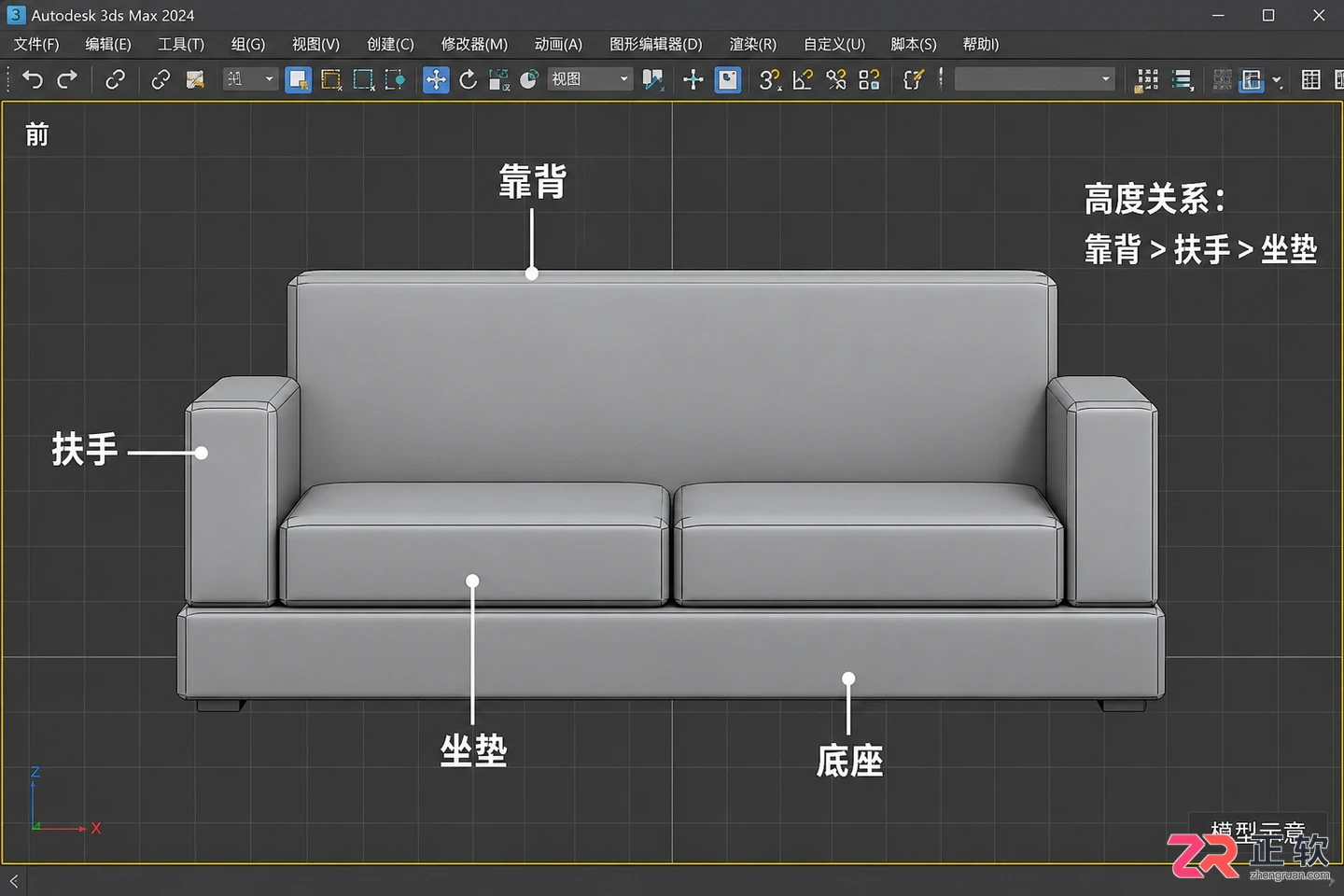Toggle the 3D Snaps button
Screen dimensions: 1344x896
click(x=769, y=79)
